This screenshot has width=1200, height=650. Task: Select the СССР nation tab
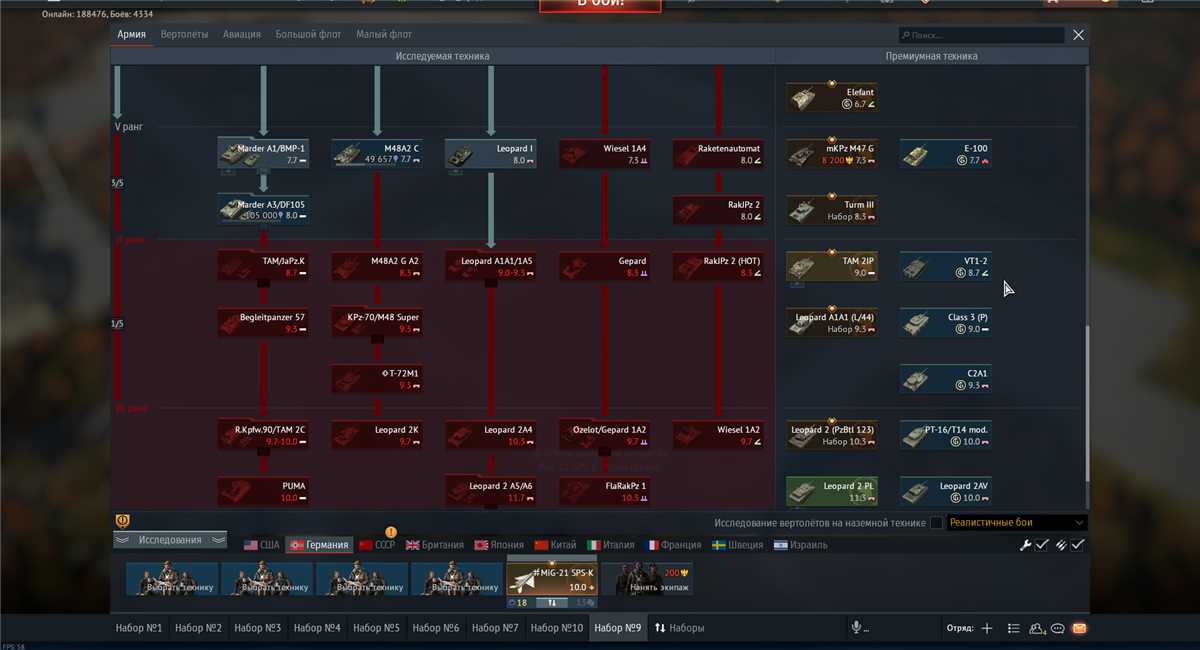(378, 545)
